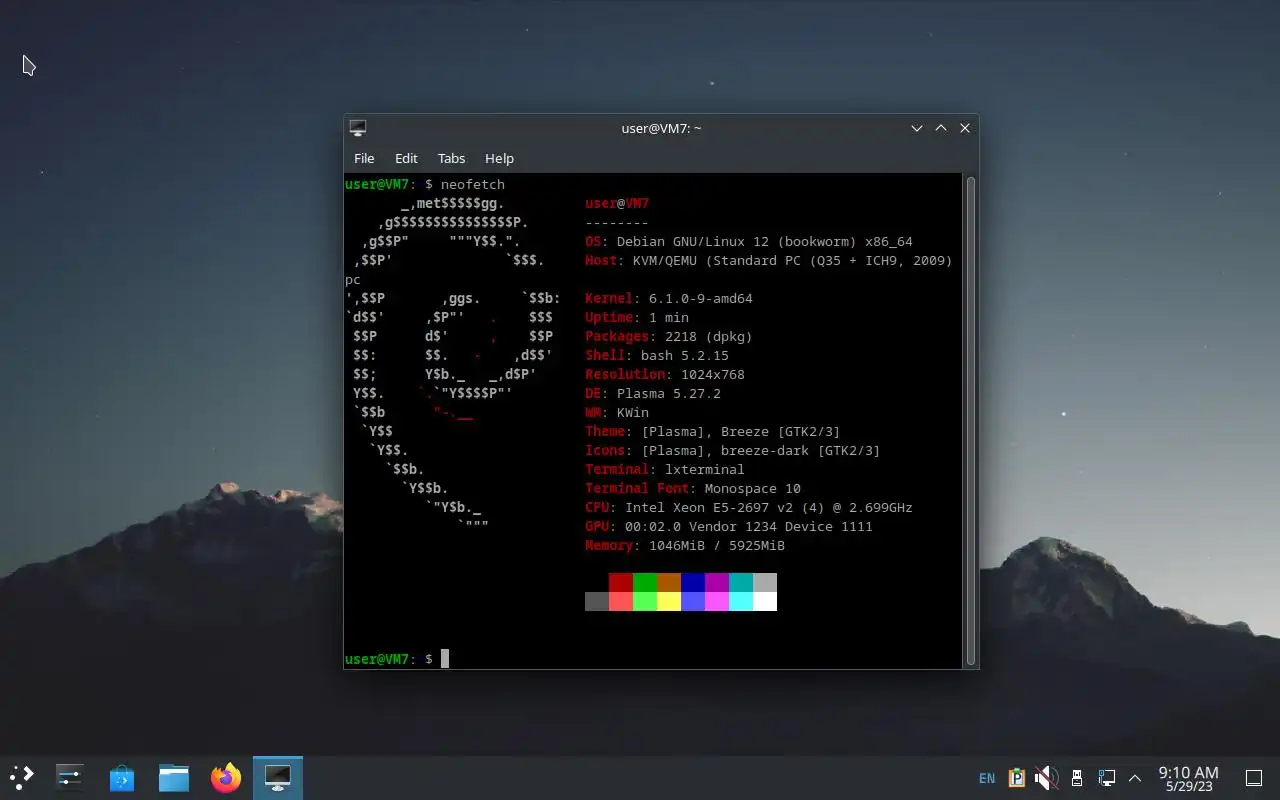Open the Help menu
The height and width of the screenshot is (800, 1280).
pos(499,158)
